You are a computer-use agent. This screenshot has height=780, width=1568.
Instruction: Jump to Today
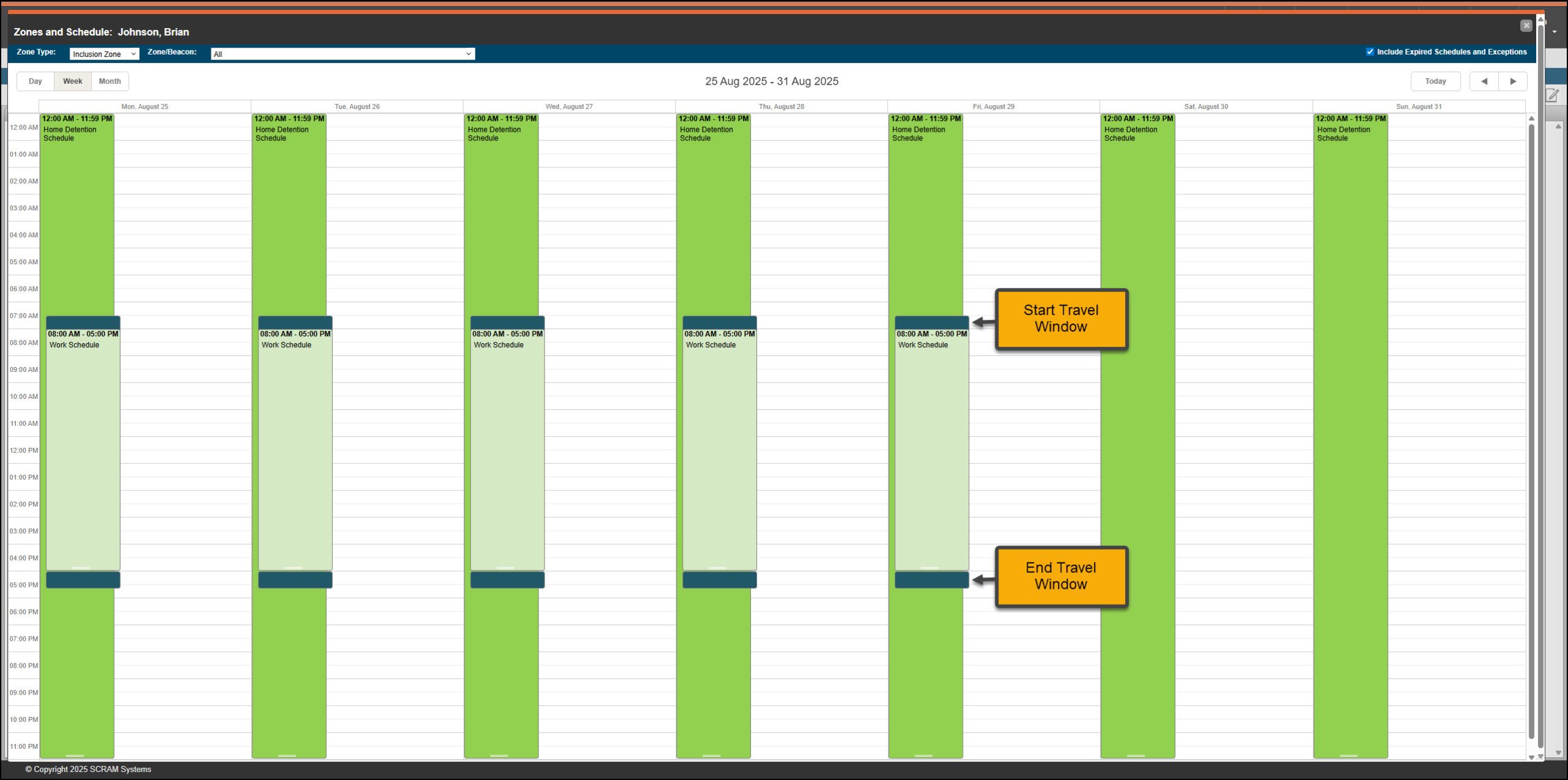tap(1435, 81)
